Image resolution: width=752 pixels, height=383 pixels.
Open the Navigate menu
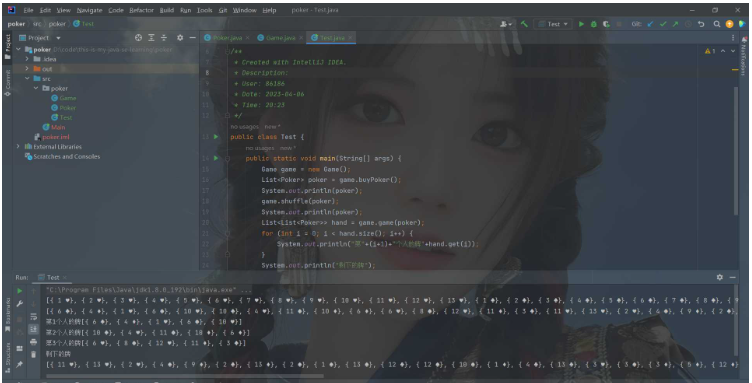(89, 10)
